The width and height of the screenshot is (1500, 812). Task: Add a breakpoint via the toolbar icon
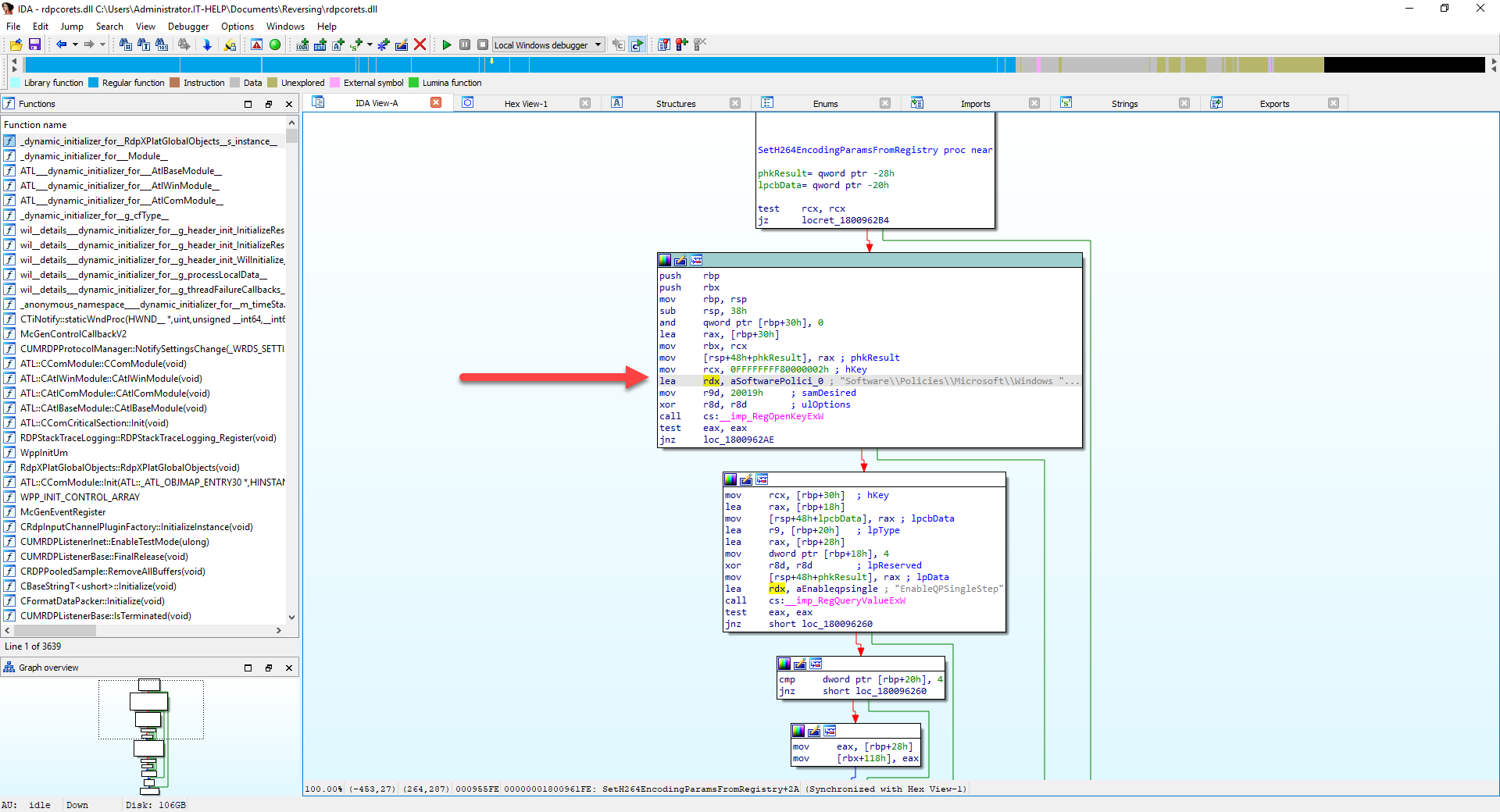[x=679, y=45]
